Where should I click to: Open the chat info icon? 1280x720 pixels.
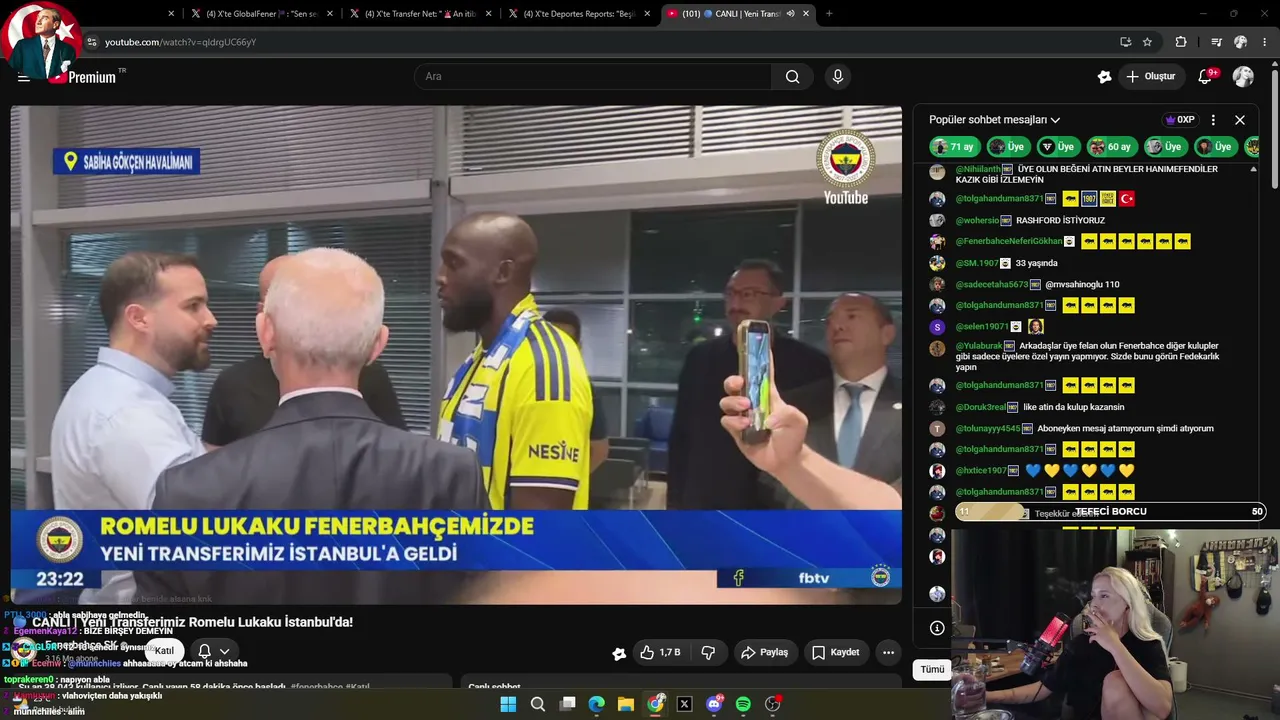pos(937,628)
